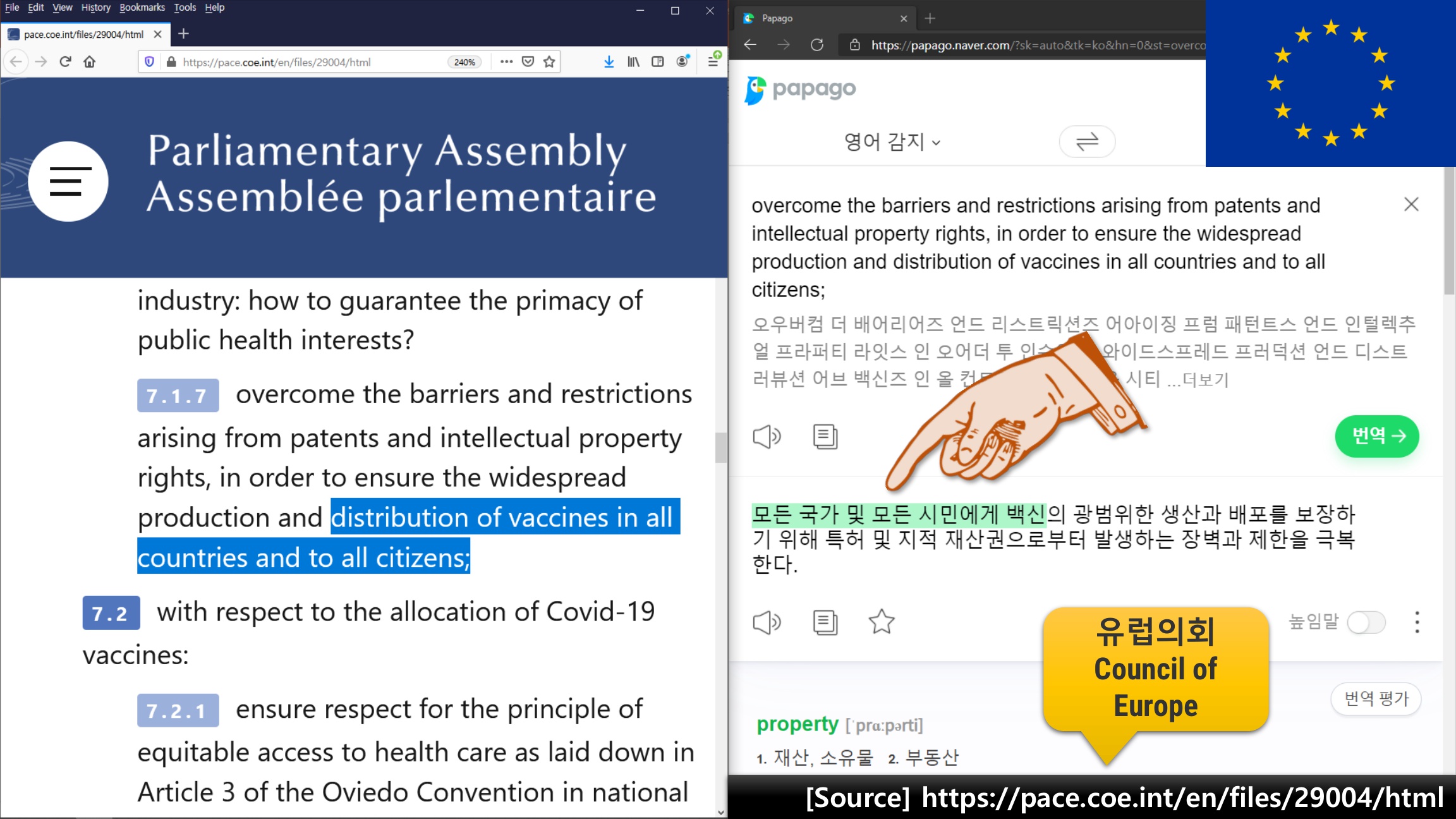Toggle Firefox sidebar view
Viewport: 1456px width, 819px height.
657,61
